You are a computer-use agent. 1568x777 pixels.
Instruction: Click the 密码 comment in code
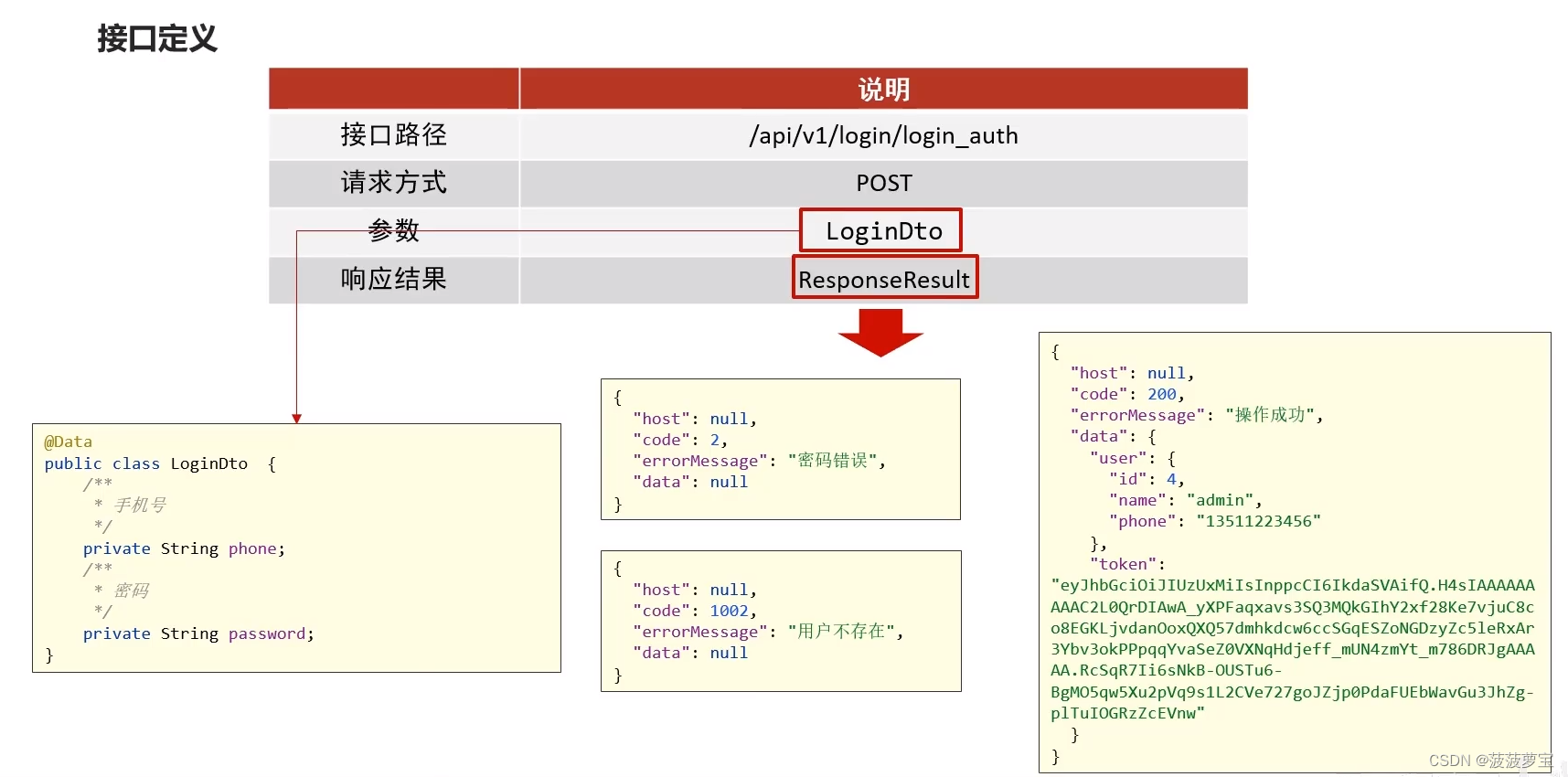132,591
